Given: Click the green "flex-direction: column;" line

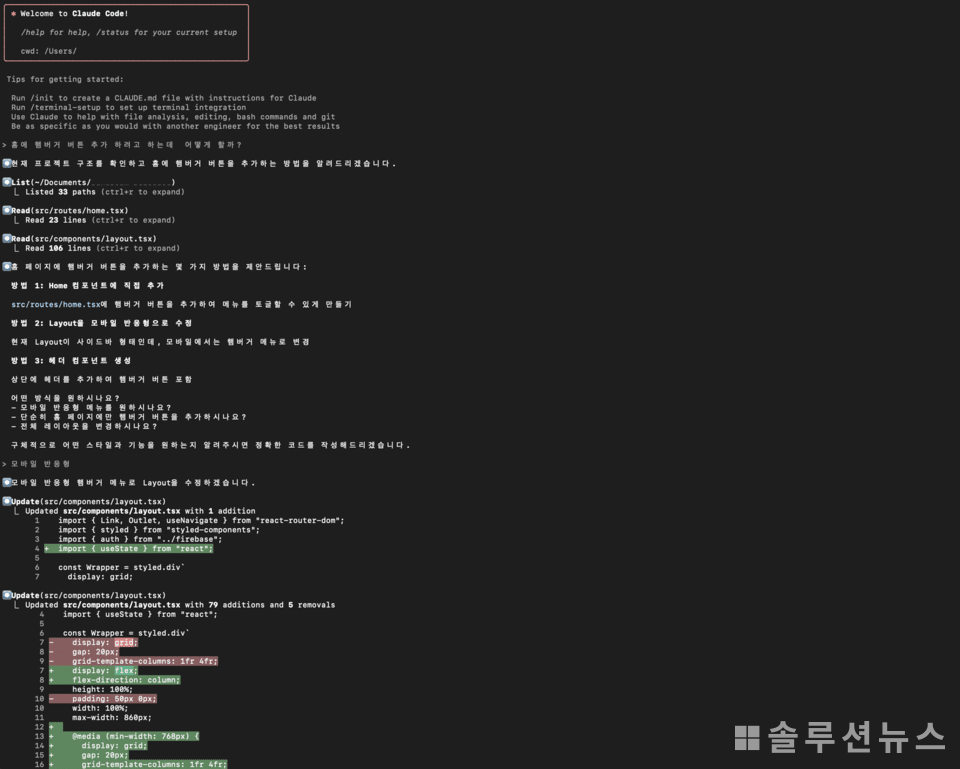Looking at the screenshot, I should [114, 680].
